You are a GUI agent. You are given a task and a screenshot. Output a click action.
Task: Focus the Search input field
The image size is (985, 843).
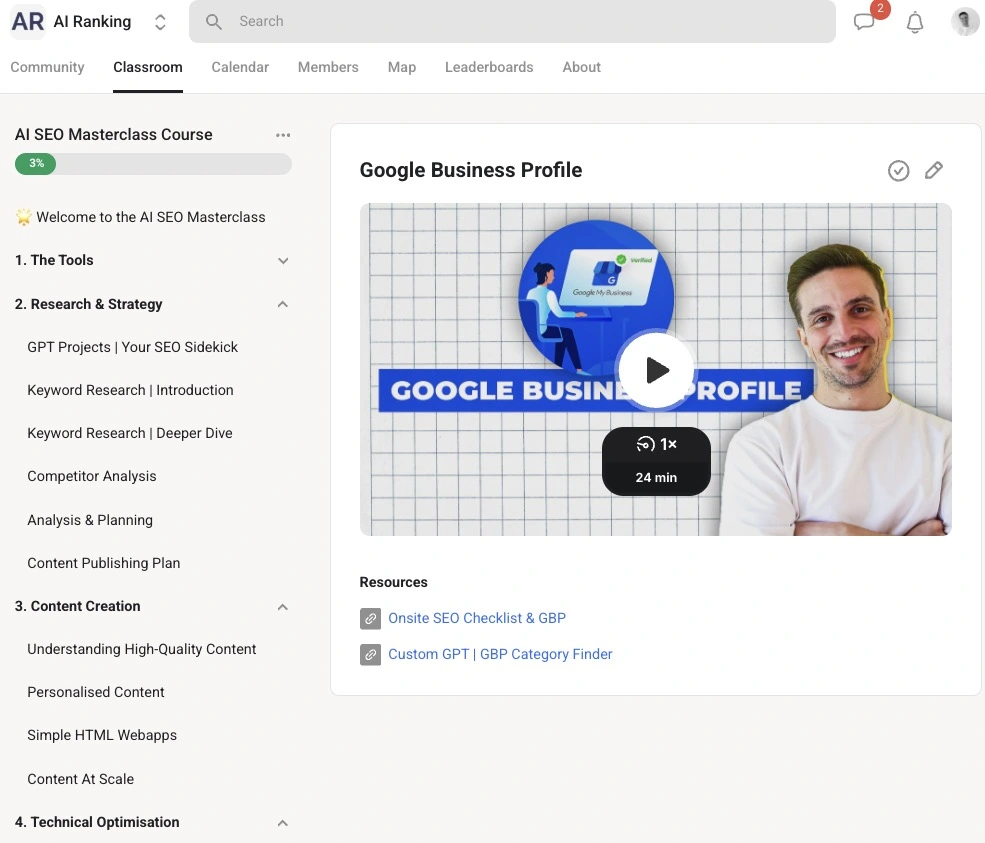(x=512, y=22)
